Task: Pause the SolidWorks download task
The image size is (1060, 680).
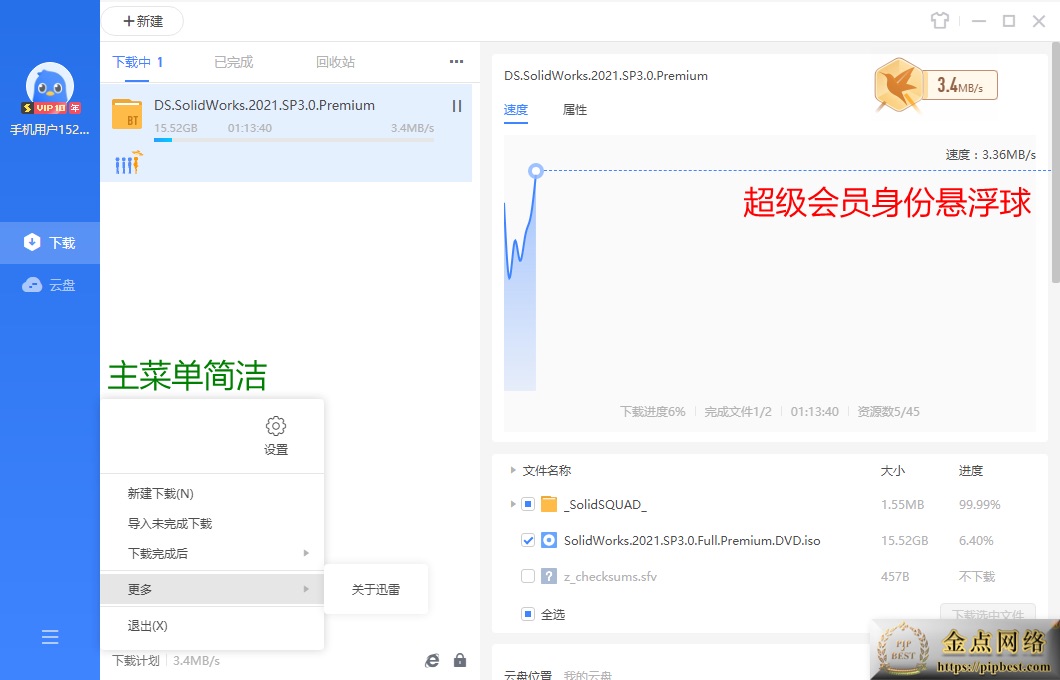Action: coord(457,106)
